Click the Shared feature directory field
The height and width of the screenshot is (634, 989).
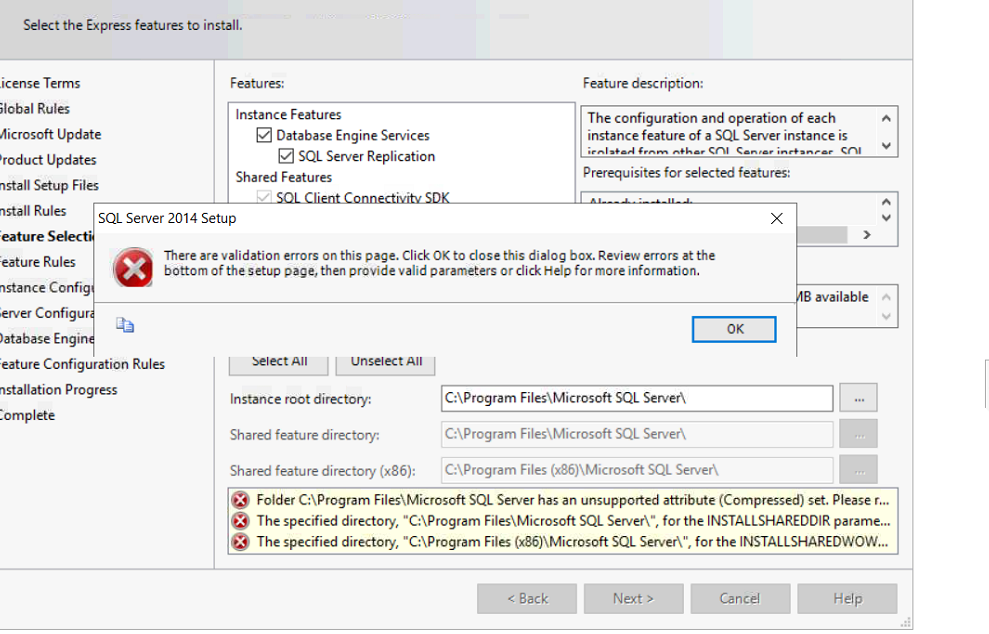[637, 434]
